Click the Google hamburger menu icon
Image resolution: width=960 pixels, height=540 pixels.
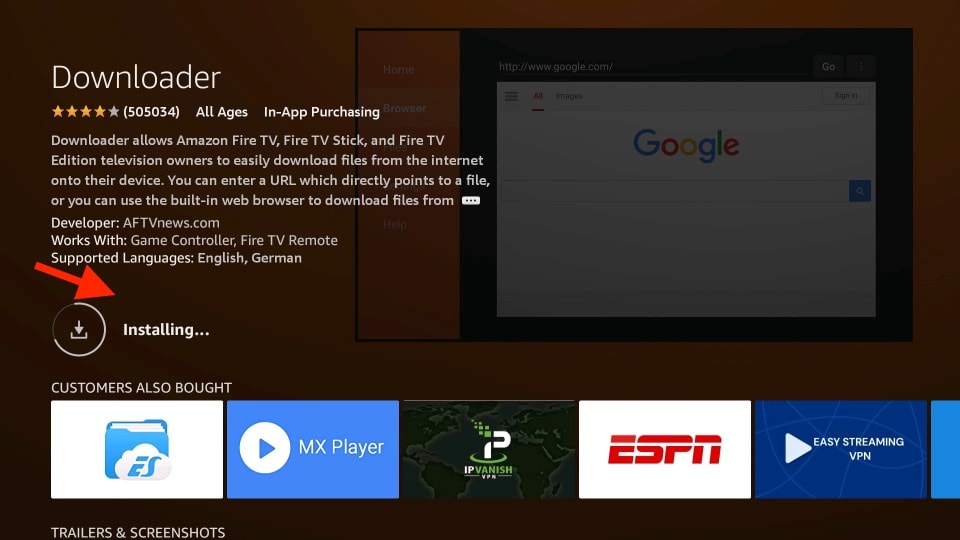(511, 96)
